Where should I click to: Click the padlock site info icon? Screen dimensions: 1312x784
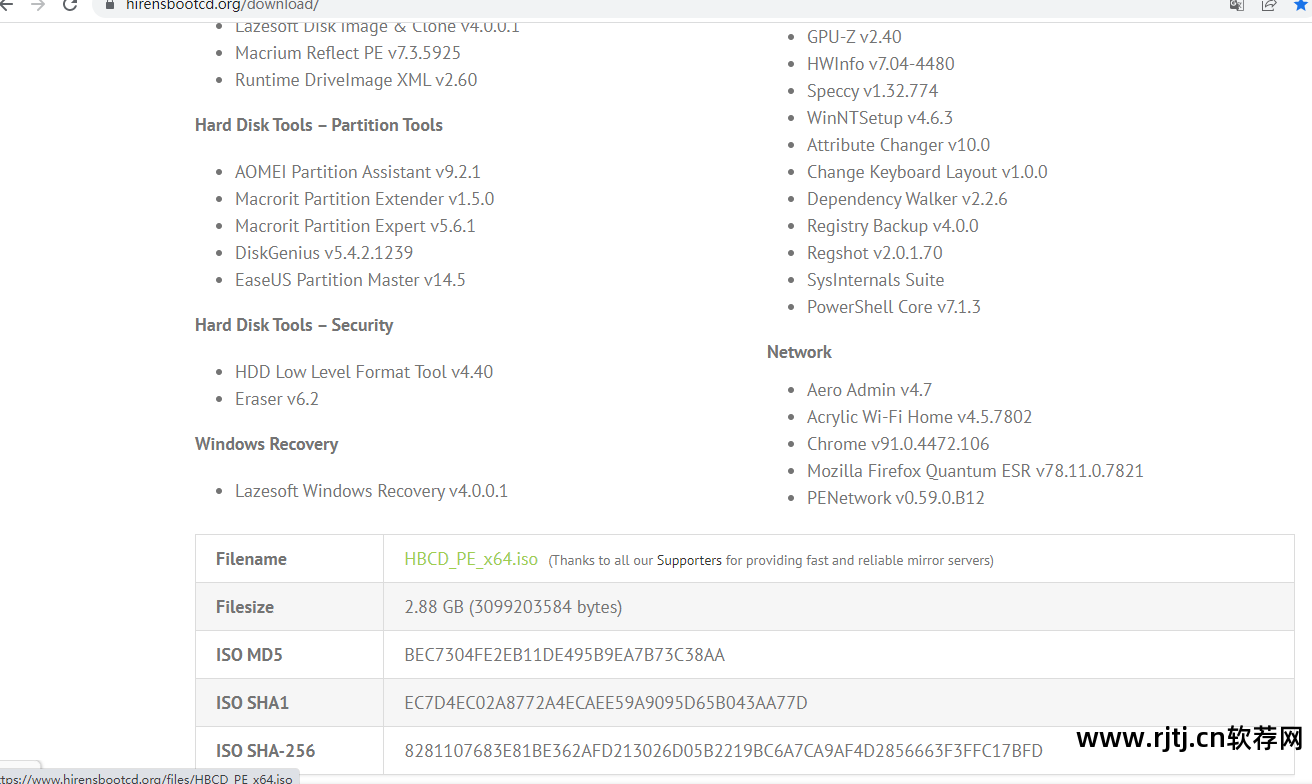click(110, 5)
